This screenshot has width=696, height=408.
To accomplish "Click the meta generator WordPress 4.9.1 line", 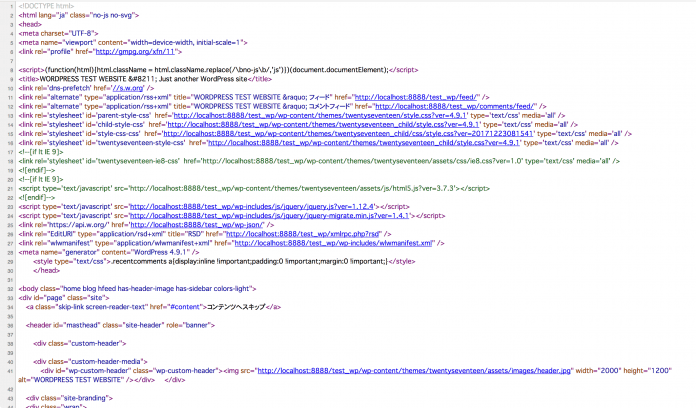I will 109,252.
